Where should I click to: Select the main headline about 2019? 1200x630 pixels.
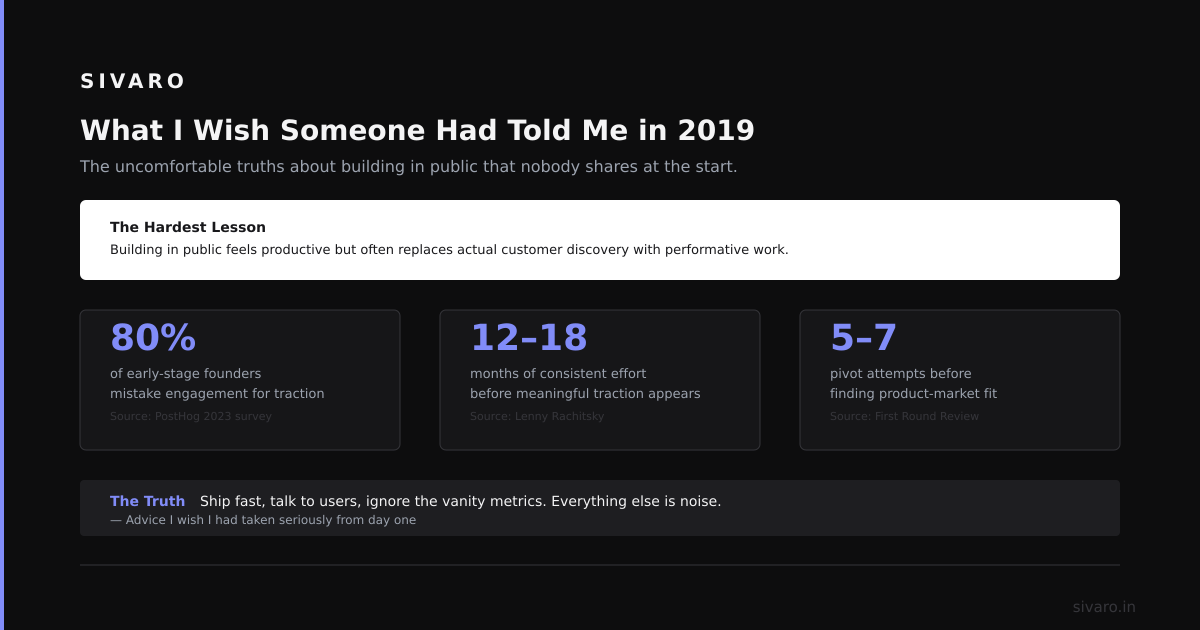coord(417,131)
